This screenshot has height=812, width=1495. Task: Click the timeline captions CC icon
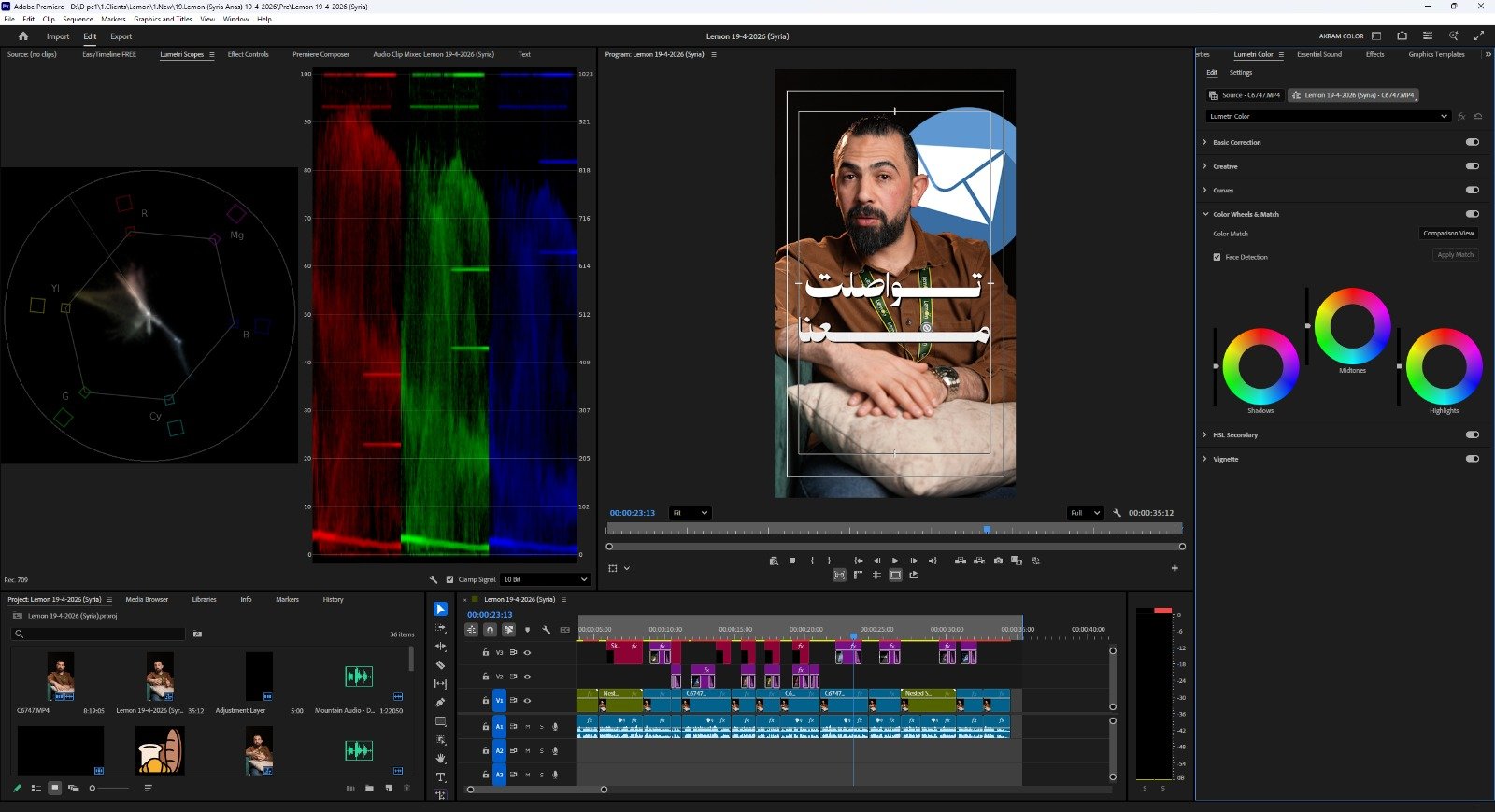(564, 630)
